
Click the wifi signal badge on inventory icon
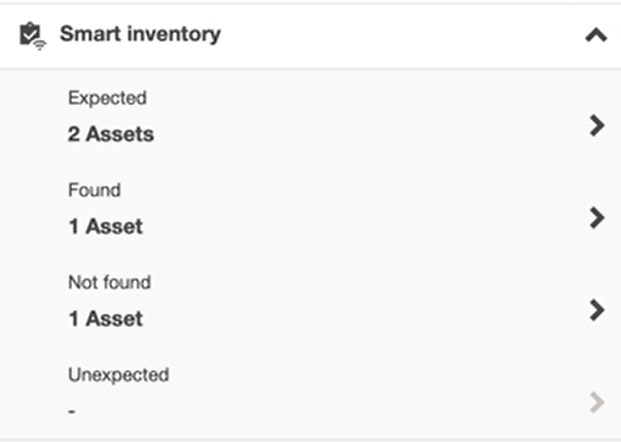40,46
